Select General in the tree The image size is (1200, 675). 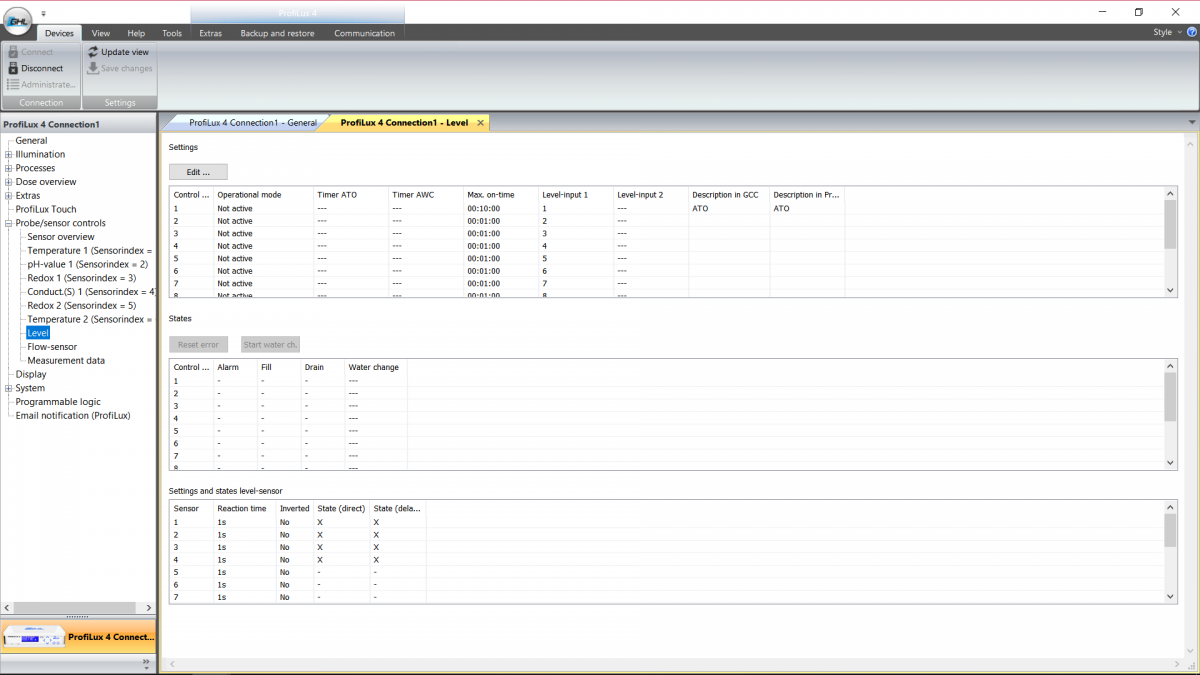[x=31, y=141]
